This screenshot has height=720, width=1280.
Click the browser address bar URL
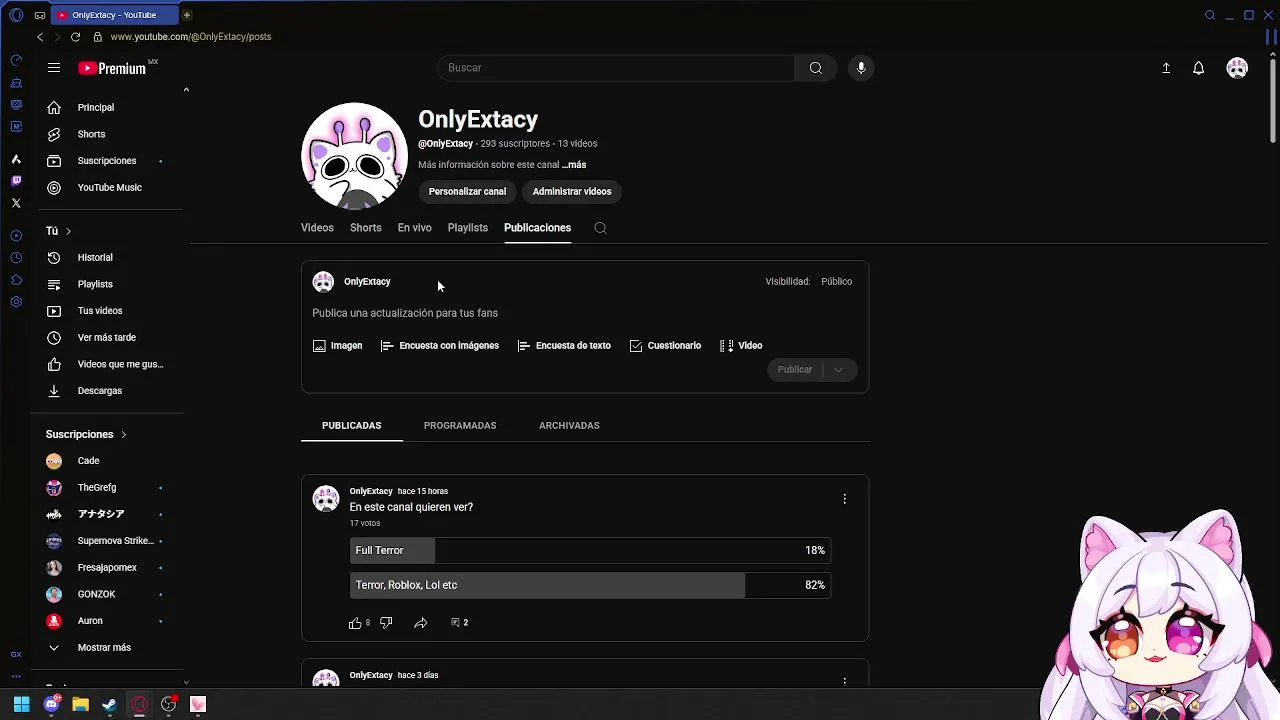191,37
